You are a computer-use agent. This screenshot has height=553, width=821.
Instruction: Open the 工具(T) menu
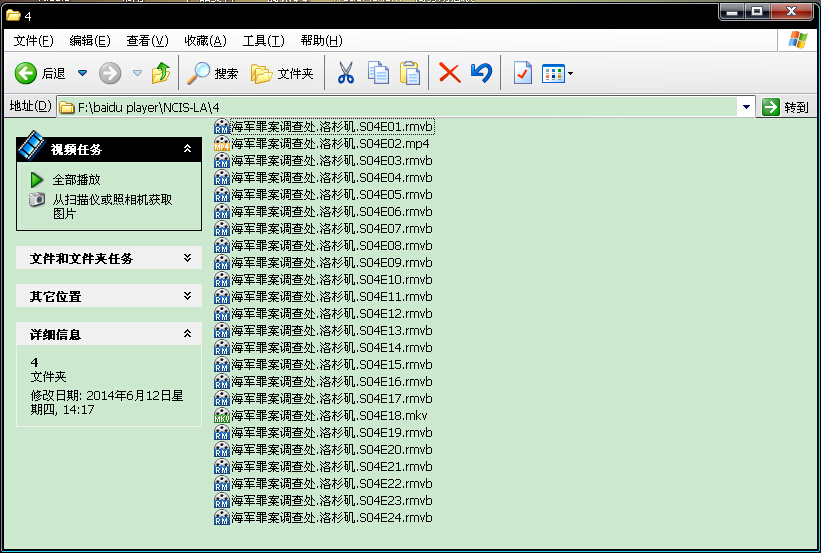pos(263,41)
